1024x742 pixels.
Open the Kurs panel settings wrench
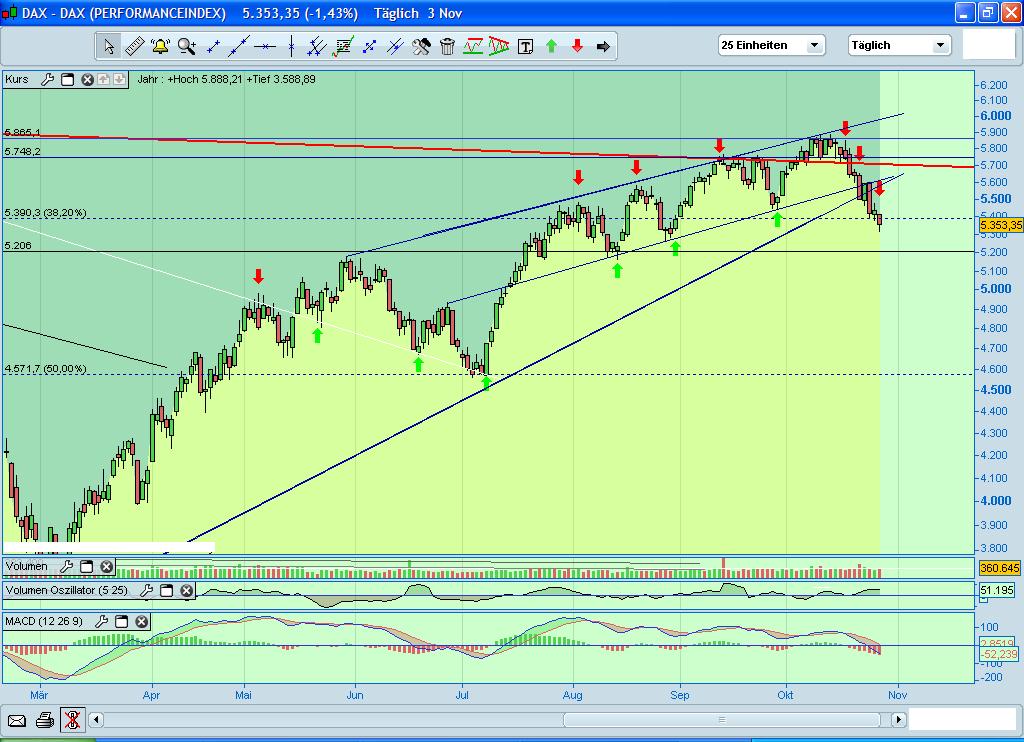point(47,79)
